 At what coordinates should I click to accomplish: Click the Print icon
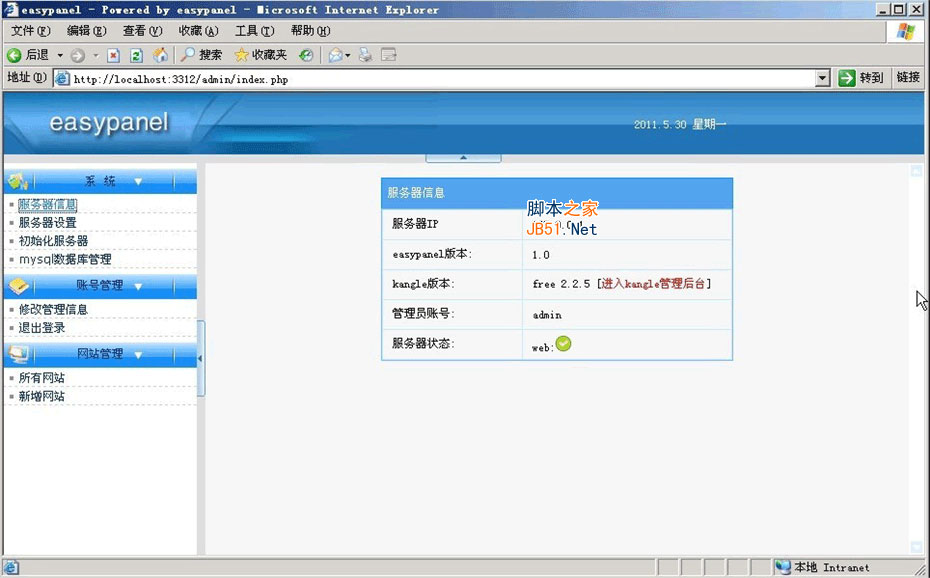[363, 55]
